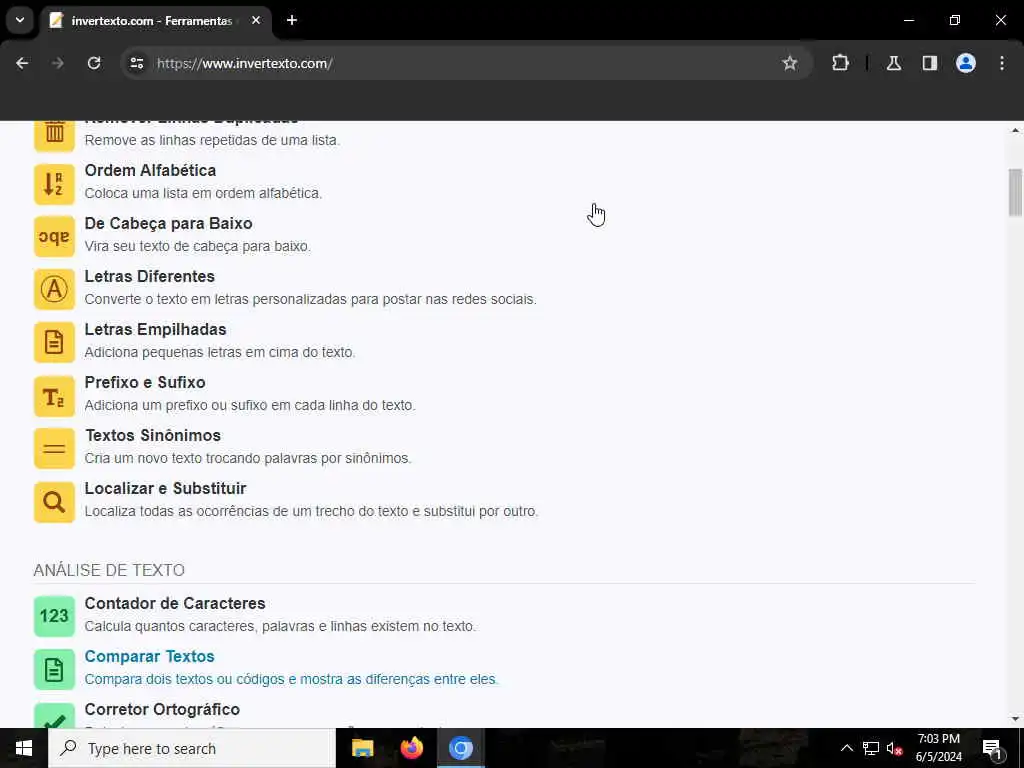Viewport: 1024px width, 768px height.
Task: Click the Comparar Textos green document icon
Action: click(54, 669)
